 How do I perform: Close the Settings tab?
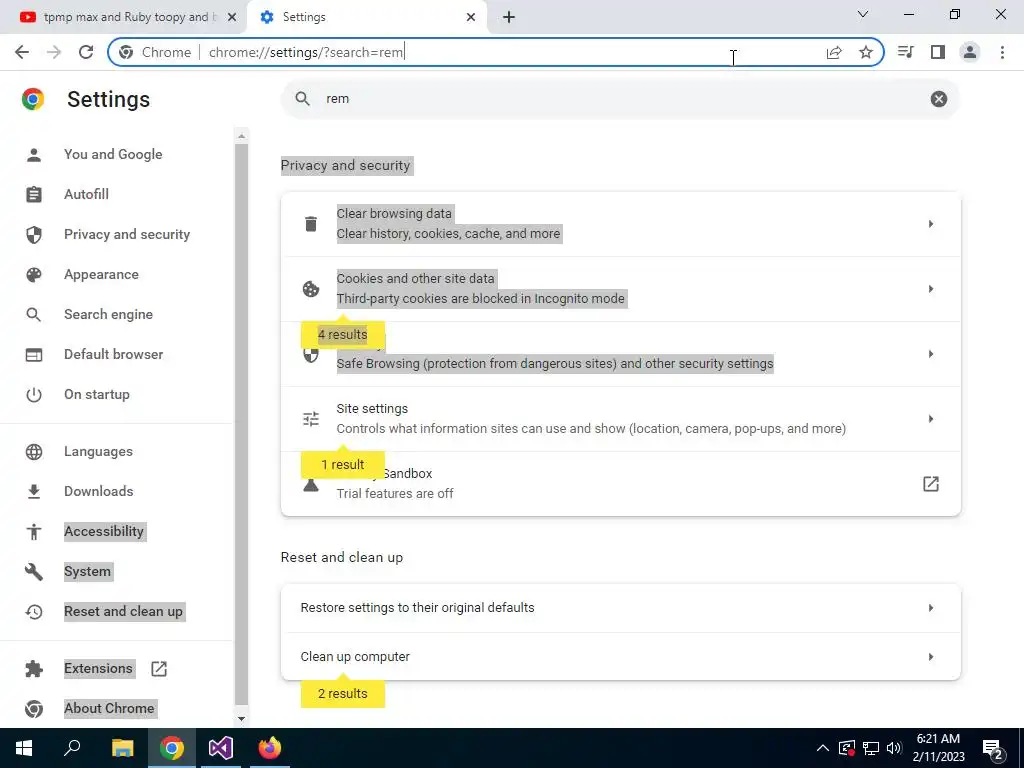pos(471,17)
